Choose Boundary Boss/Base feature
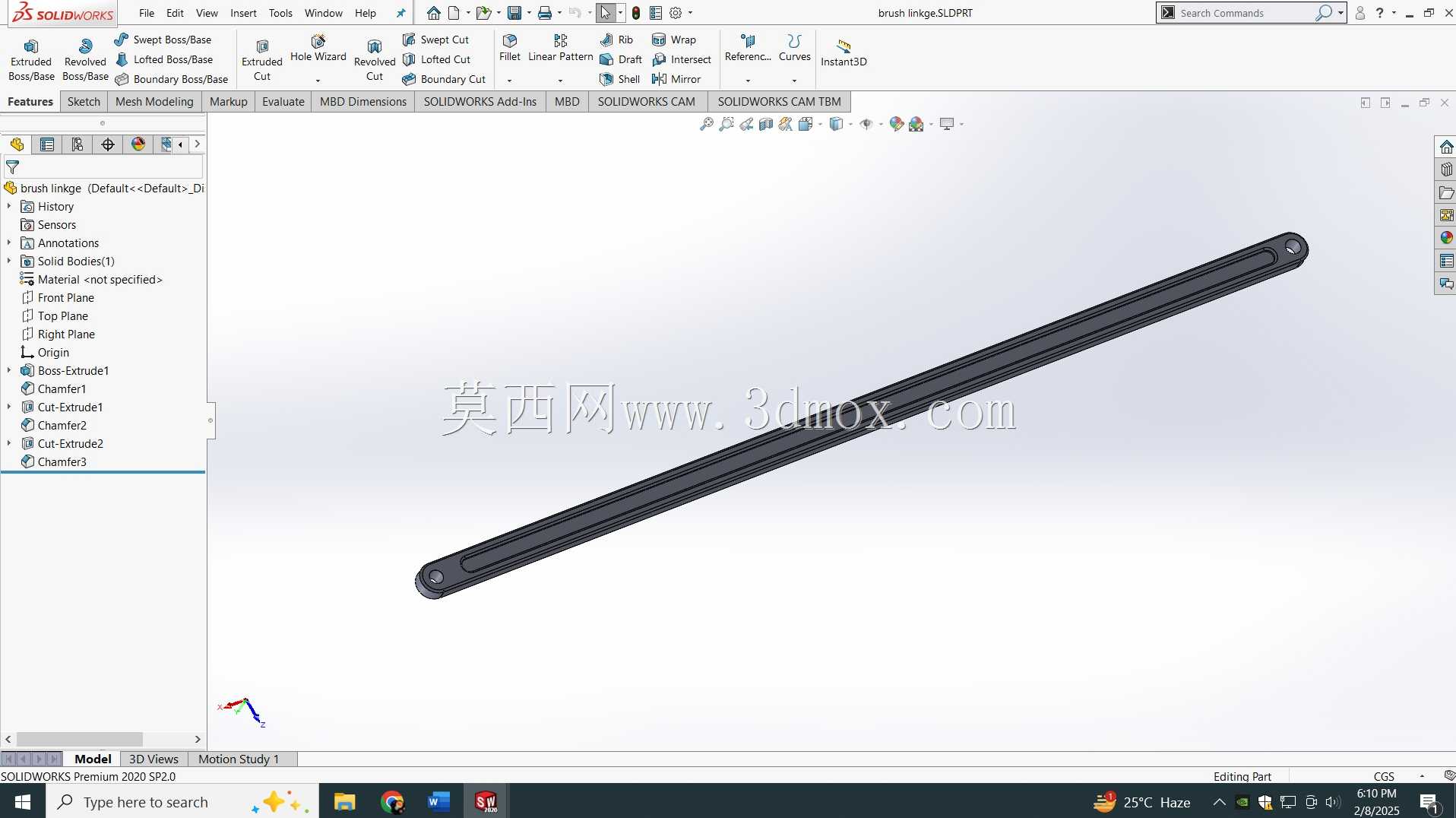 tap(171, 79)
